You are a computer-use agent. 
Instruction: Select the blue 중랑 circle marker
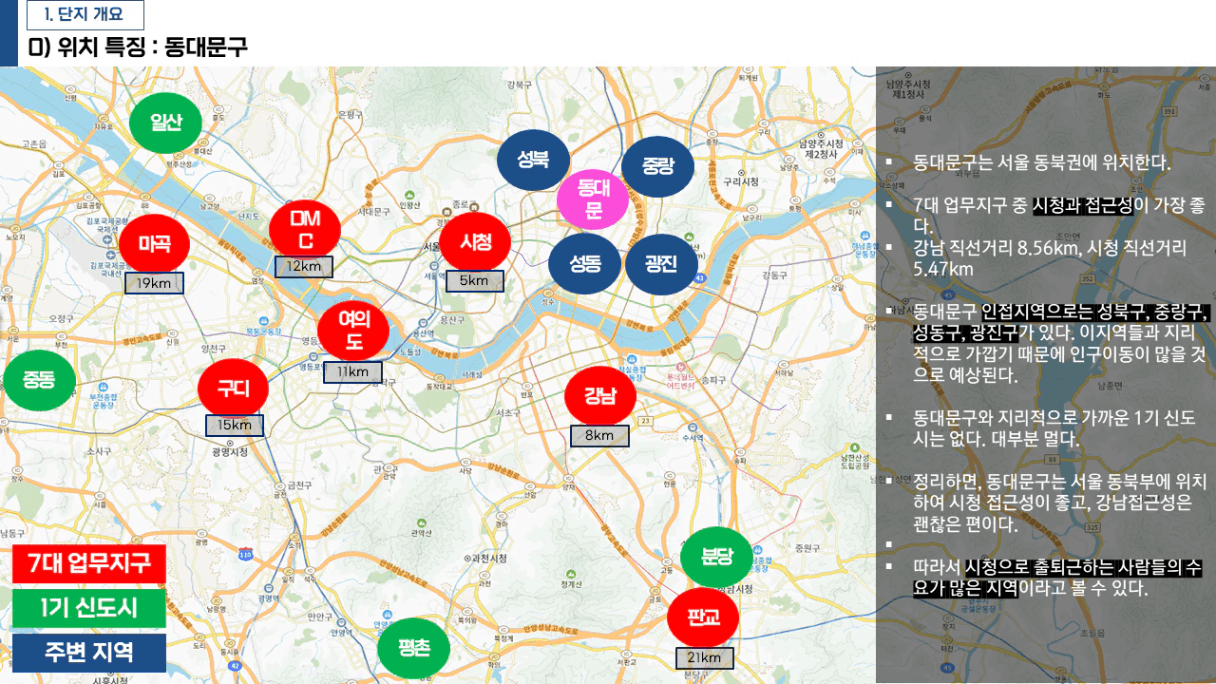pos(658,166)
